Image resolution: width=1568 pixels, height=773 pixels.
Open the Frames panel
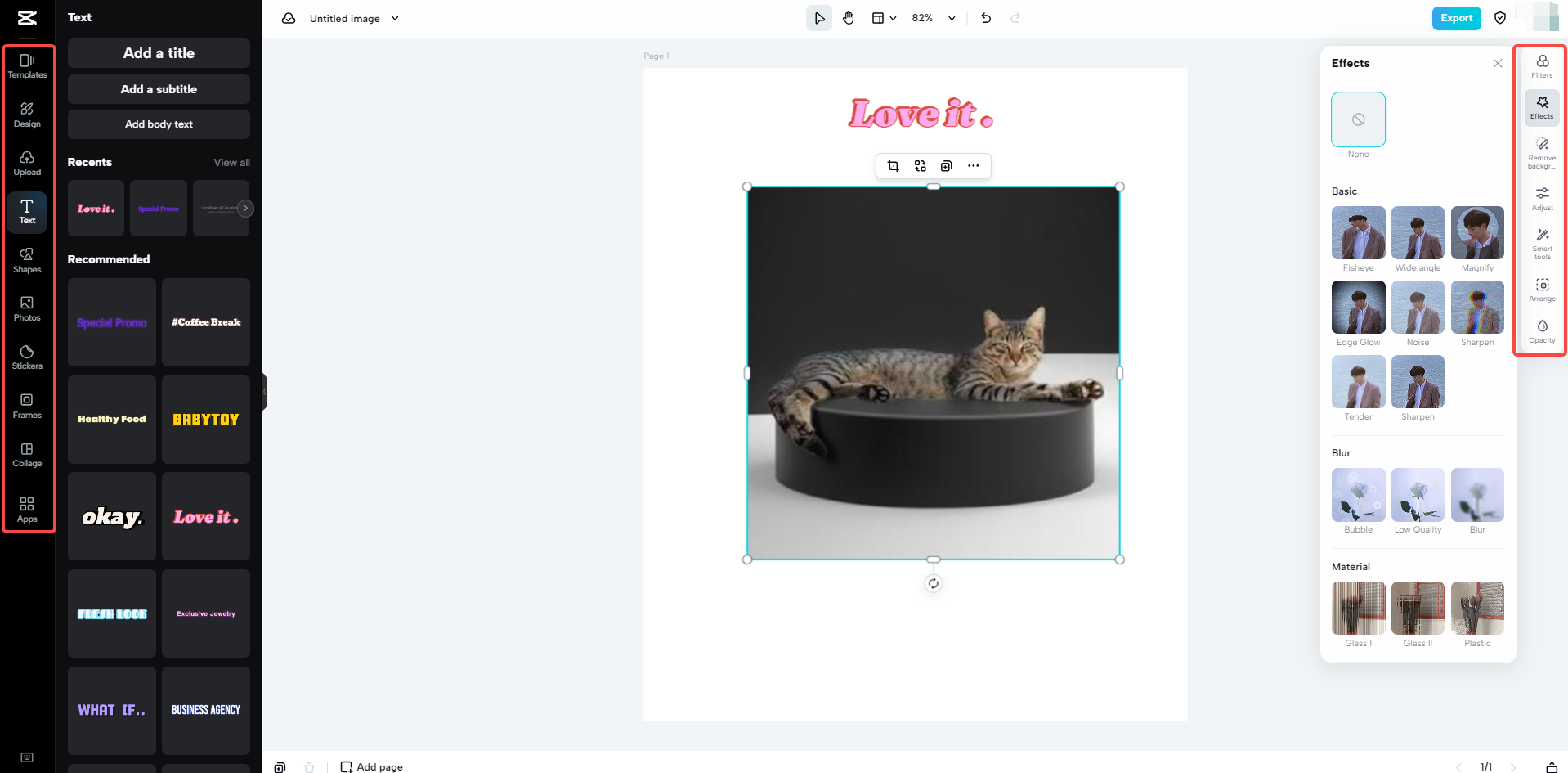27,406
